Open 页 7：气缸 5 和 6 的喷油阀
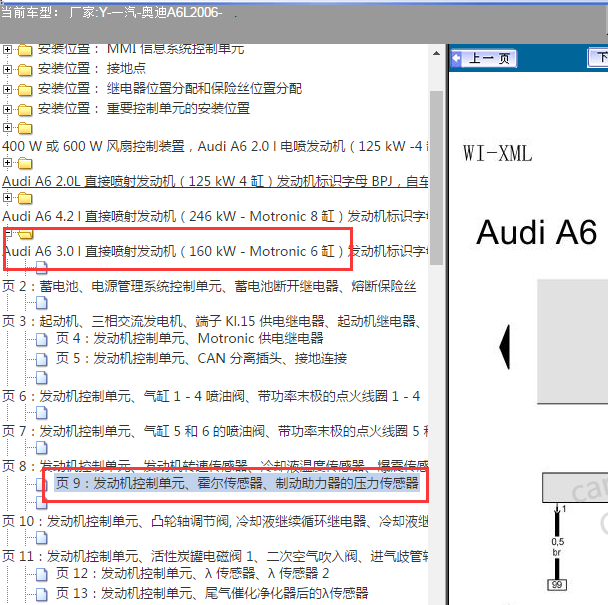This screenshot has width=608, height=605. 215,431
